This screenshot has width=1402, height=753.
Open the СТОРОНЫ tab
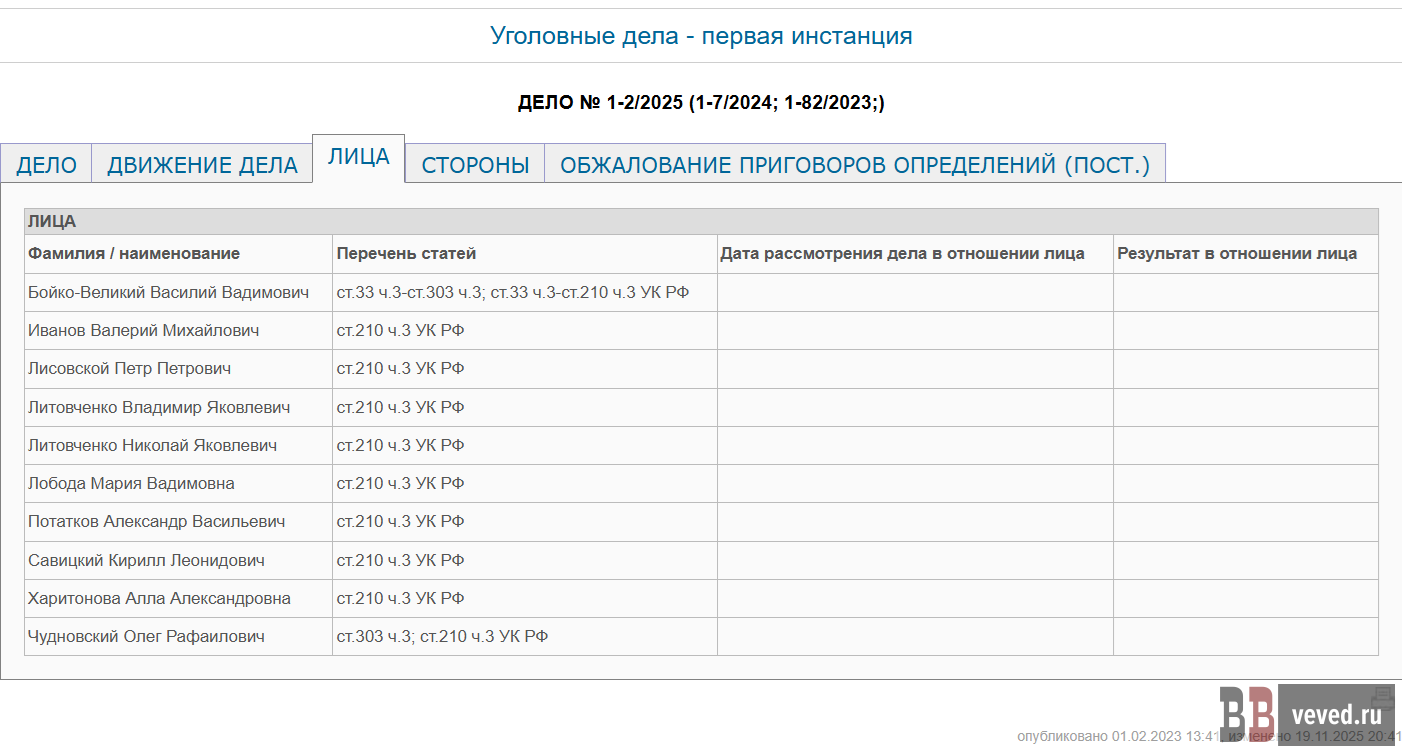(475, 165)
